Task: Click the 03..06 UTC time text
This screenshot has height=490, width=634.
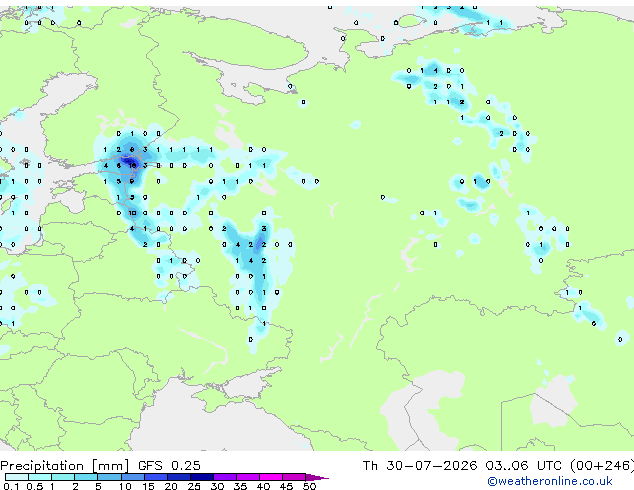Action: click(523, 466)
